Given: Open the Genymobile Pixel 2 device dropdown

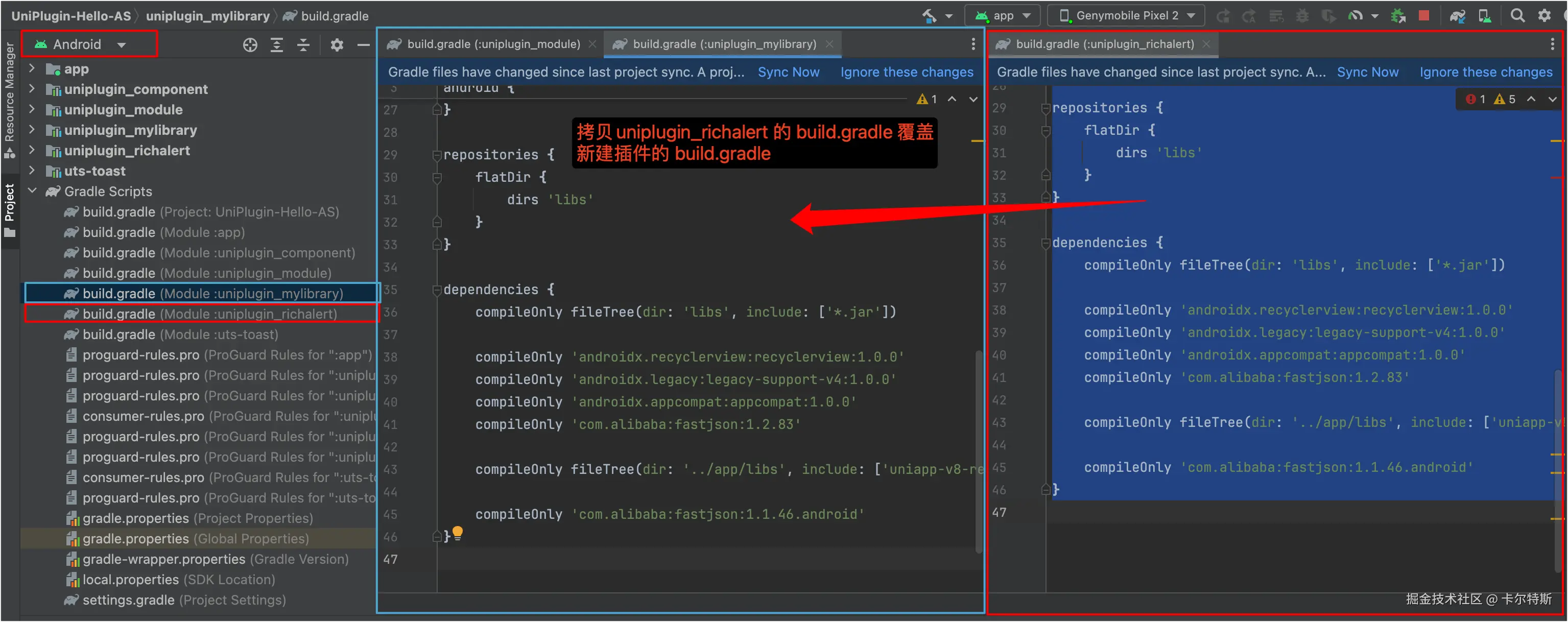Looking at the screenshot, I should pos(1126,16).
